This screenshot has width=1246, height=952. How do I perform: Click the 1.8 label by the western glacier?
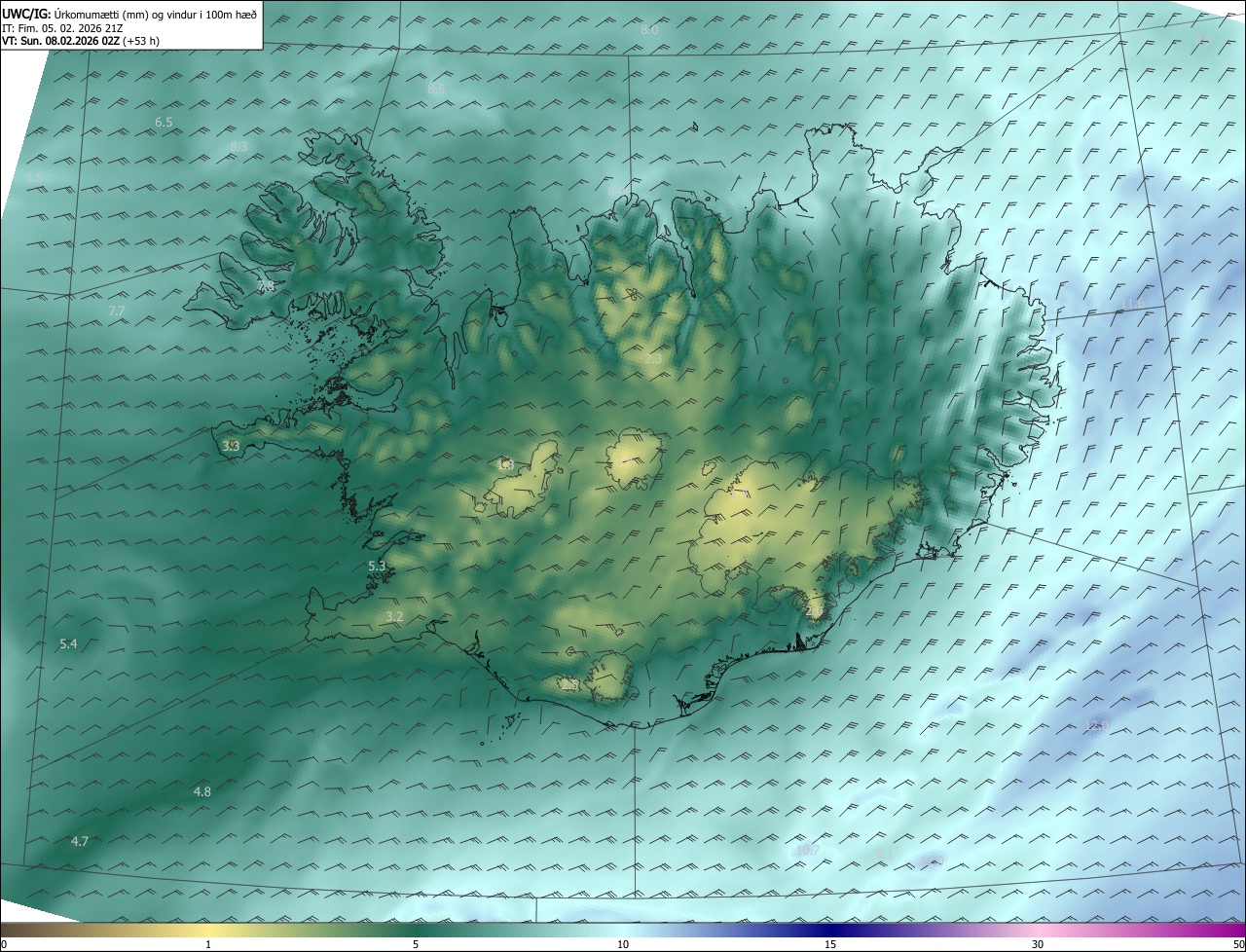[504, 464]
